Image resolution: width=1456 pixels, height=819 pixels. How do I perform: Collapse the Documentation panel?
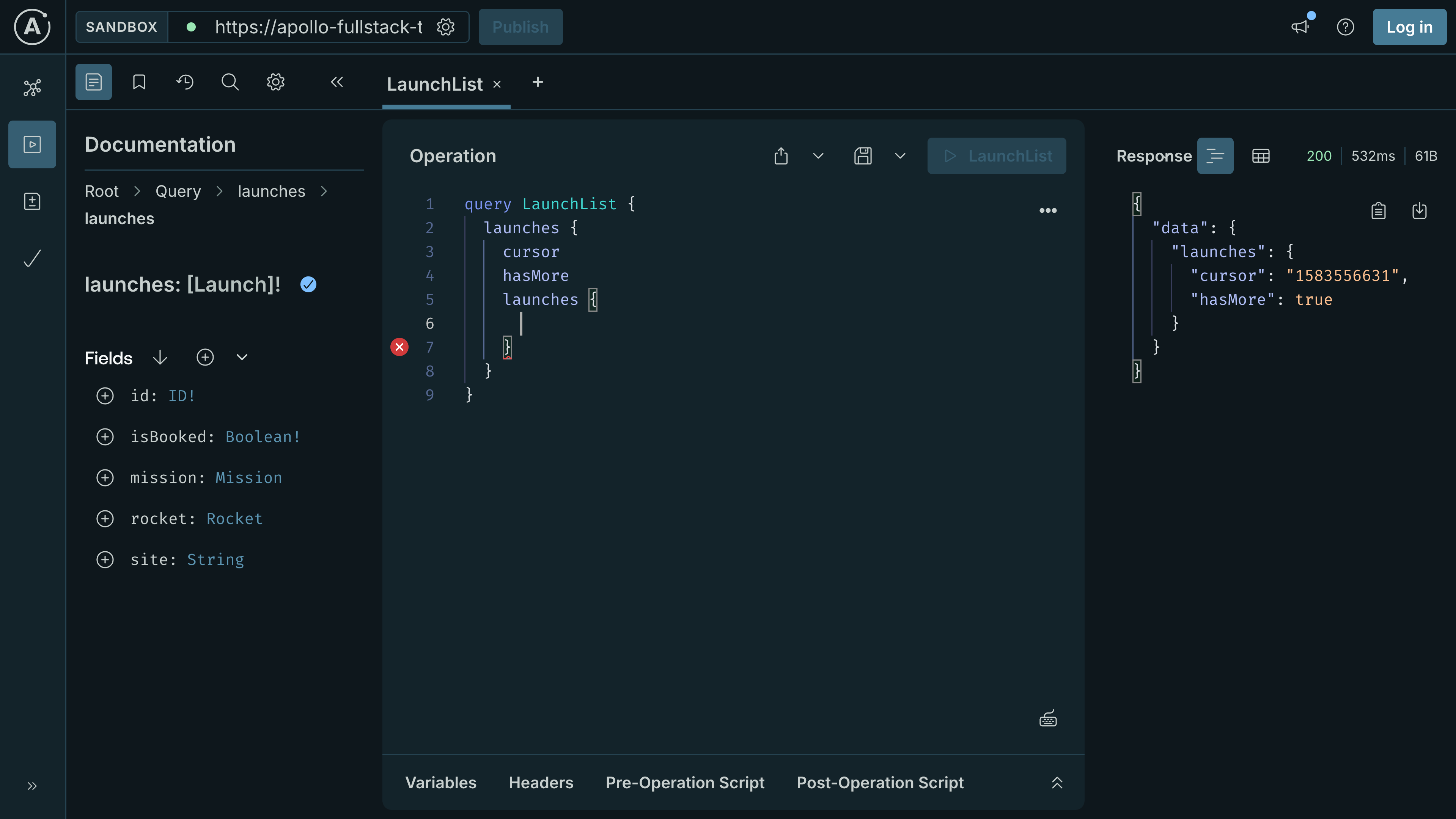[337, 82]
